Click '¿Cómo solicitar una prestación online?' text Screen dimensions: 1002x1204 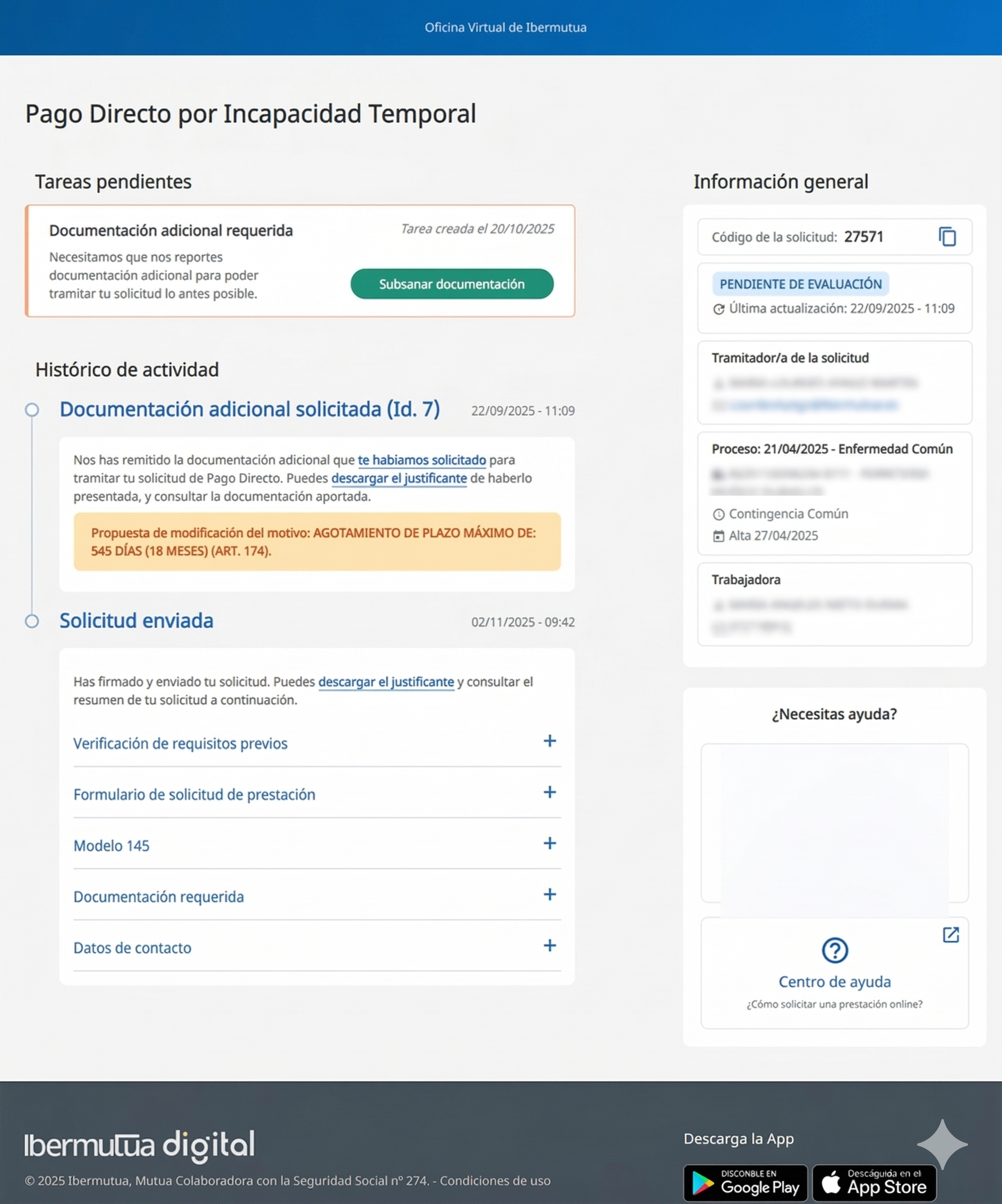tap(835, 1004)
